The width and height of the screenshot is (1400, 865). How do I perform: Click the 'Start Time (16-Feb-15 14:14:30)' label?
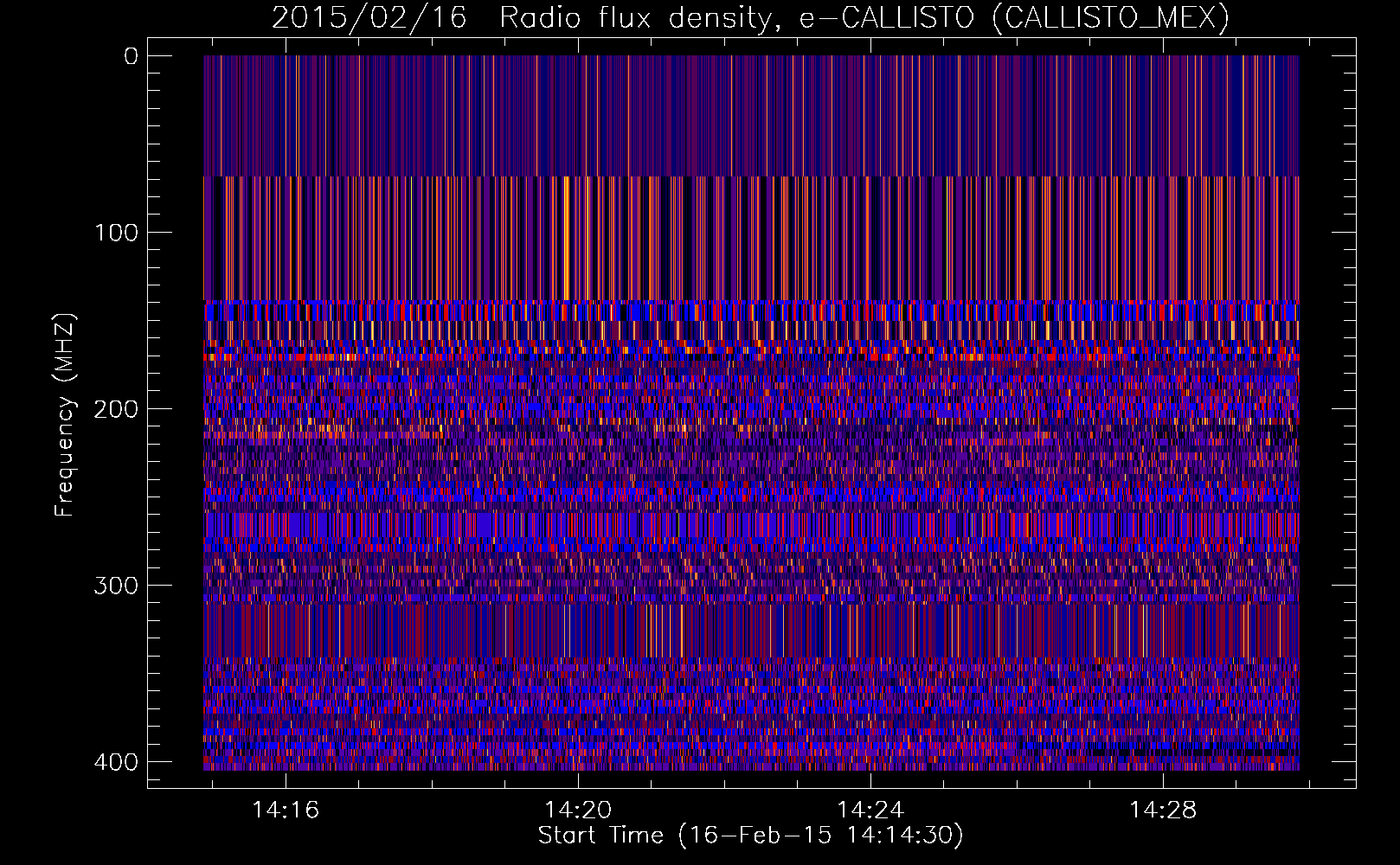tap(750, 836)
